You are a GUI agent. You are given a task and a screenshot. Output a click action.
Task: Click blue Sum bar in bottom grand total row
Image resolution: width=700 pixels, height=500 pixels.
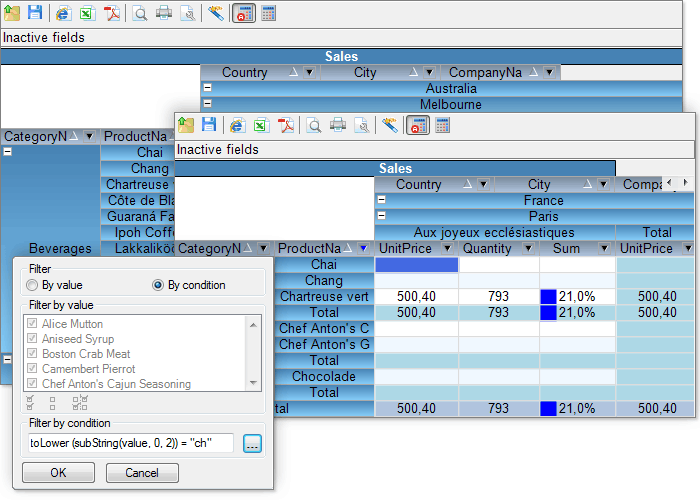pyautogui.click(x=548, y=408)
